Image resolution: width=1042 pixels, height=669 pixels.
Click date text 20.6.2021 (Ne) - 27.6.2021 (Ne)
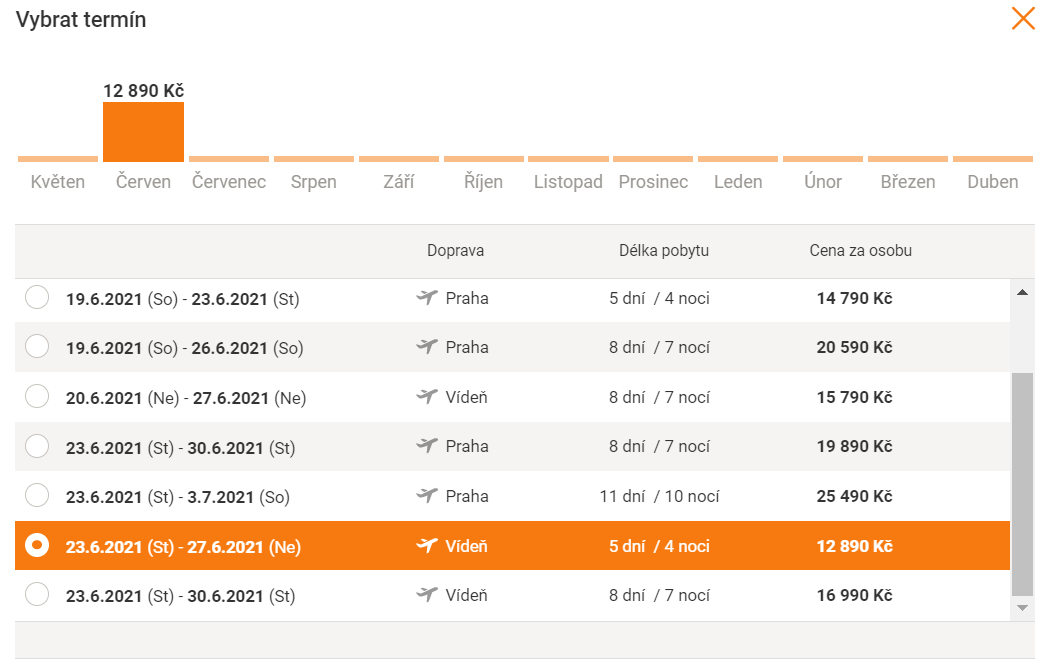pos(186,398)
